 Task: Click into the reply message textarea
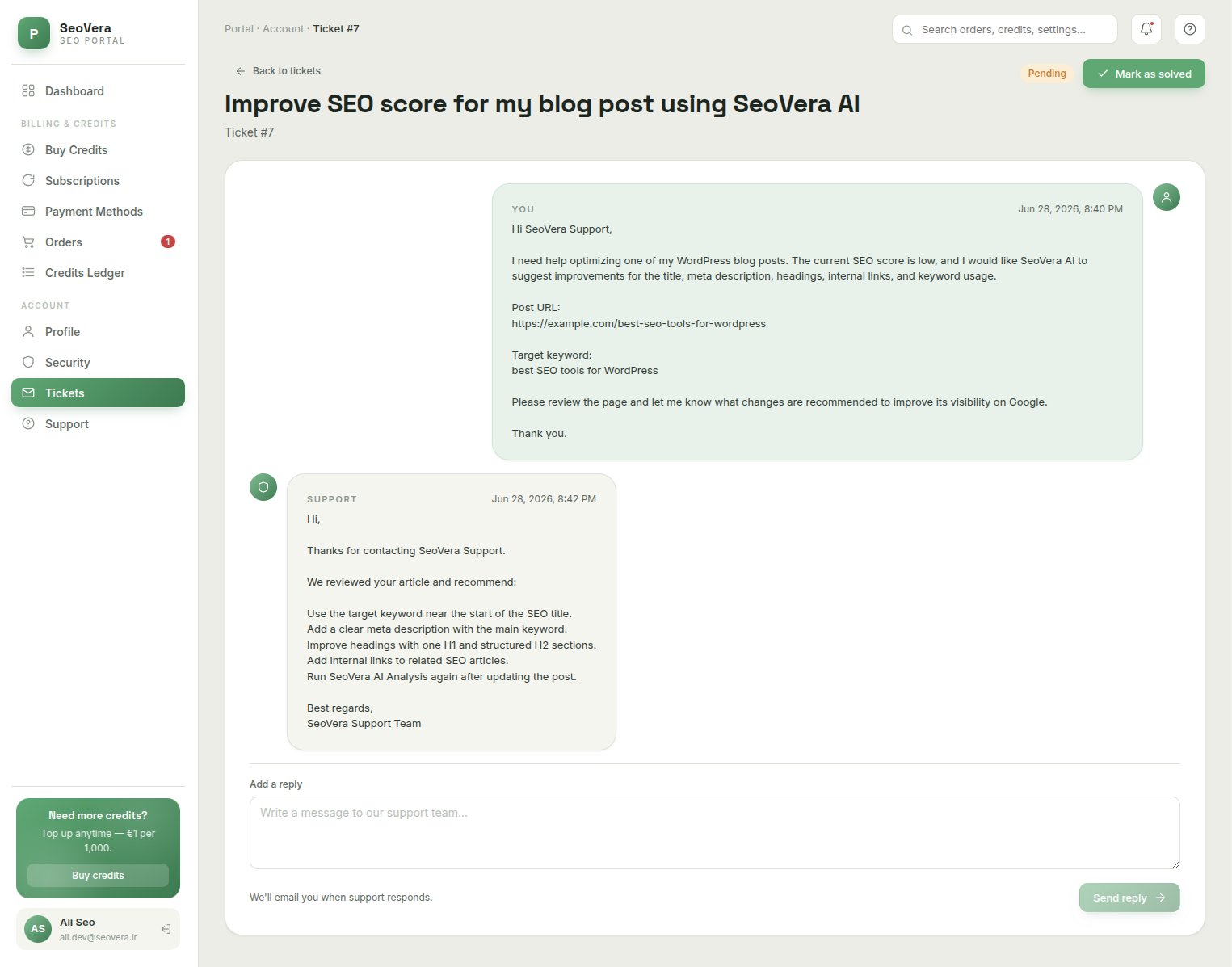pyautogui.click(x=715, y=833)
